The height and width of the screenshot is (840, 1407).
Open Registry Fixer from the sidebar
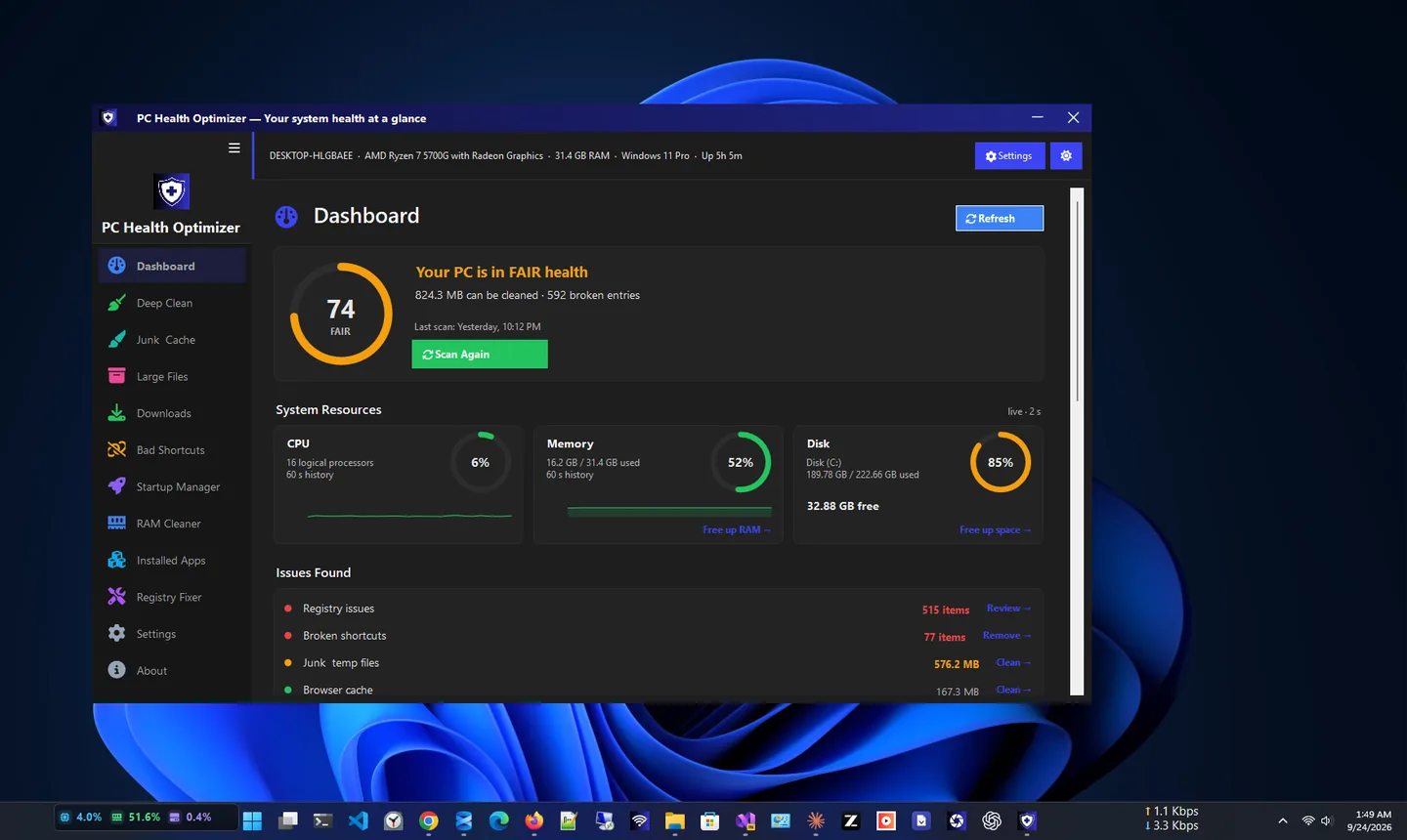(172, 597)
